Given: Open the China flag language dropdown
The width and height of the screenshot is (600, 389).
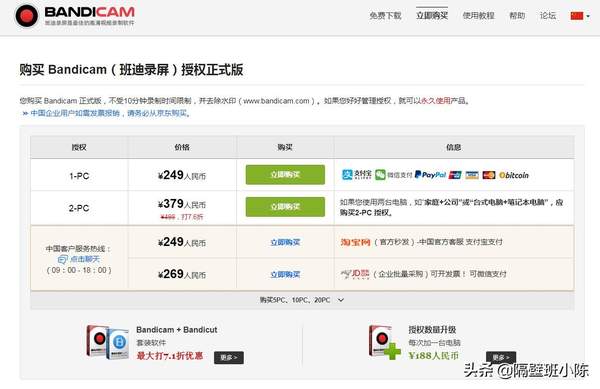Looking at the screenshot, I should (580, 16).
